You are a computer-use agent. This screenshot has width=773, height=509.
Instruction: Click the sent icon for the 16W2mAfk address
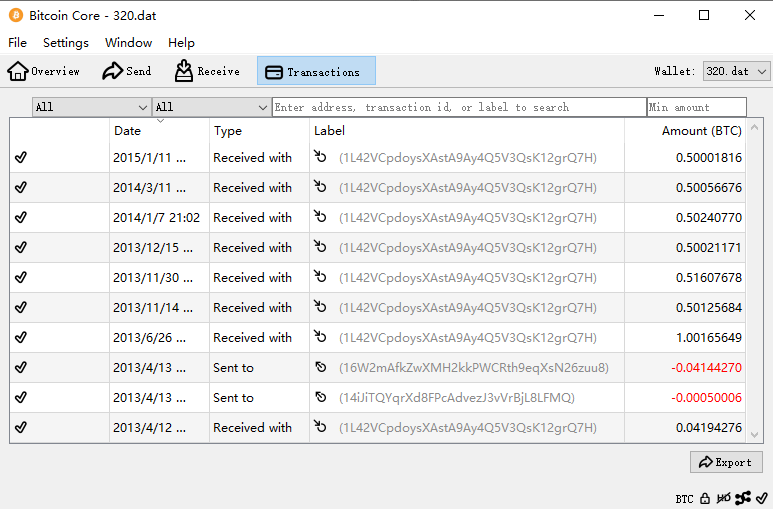coord(321,368)
